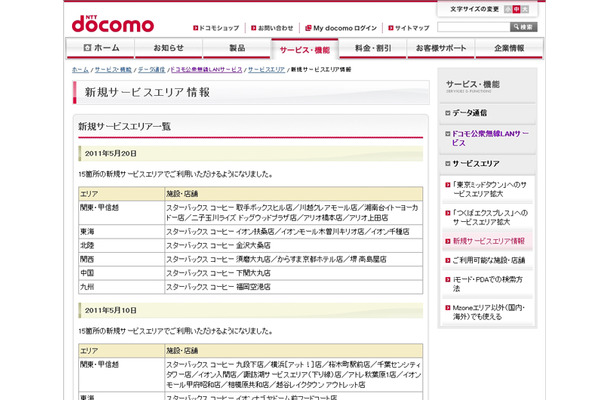Open the サイトマップ link

409,28
